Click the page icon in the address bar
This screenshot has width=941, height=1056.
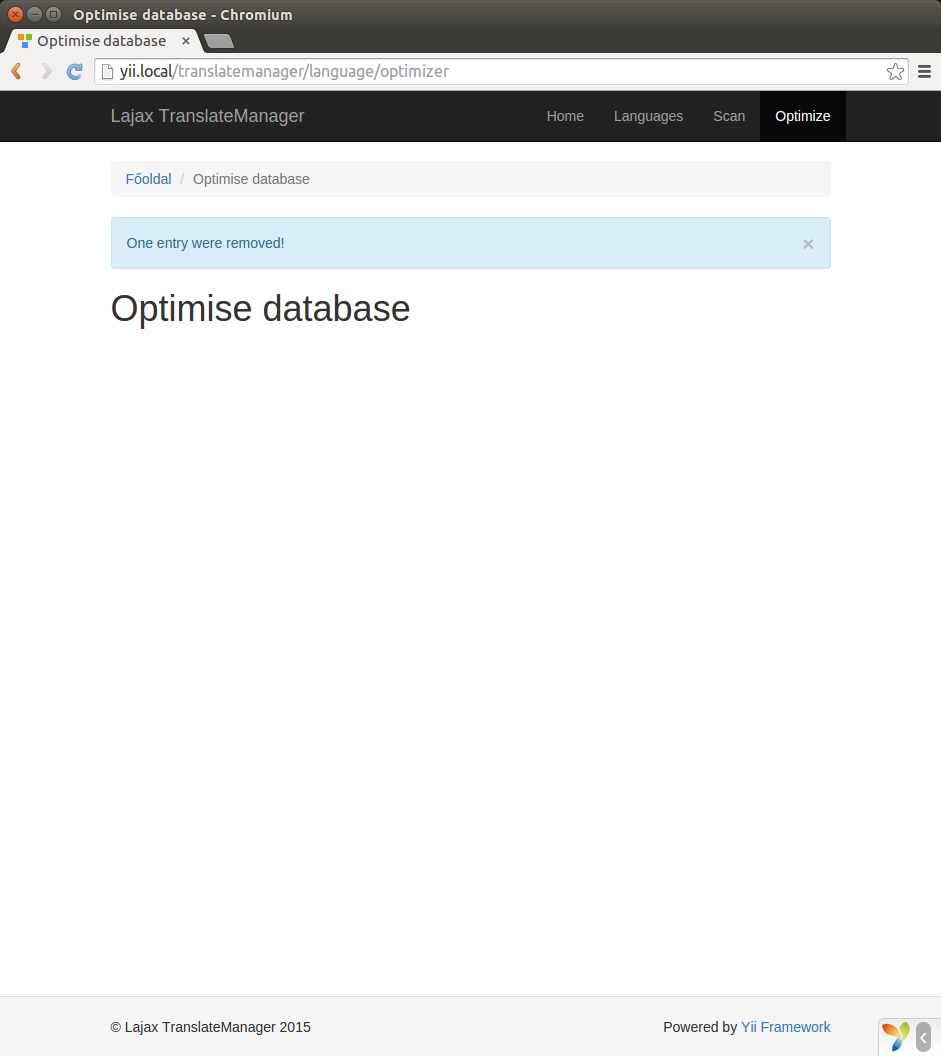tap(107, 71)
